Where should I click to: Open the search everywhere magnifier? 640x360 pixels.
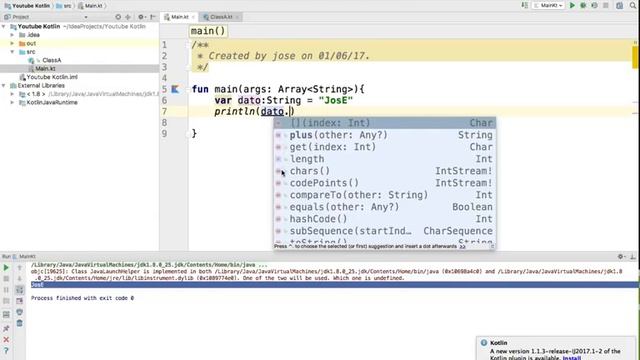click(633, 5)
